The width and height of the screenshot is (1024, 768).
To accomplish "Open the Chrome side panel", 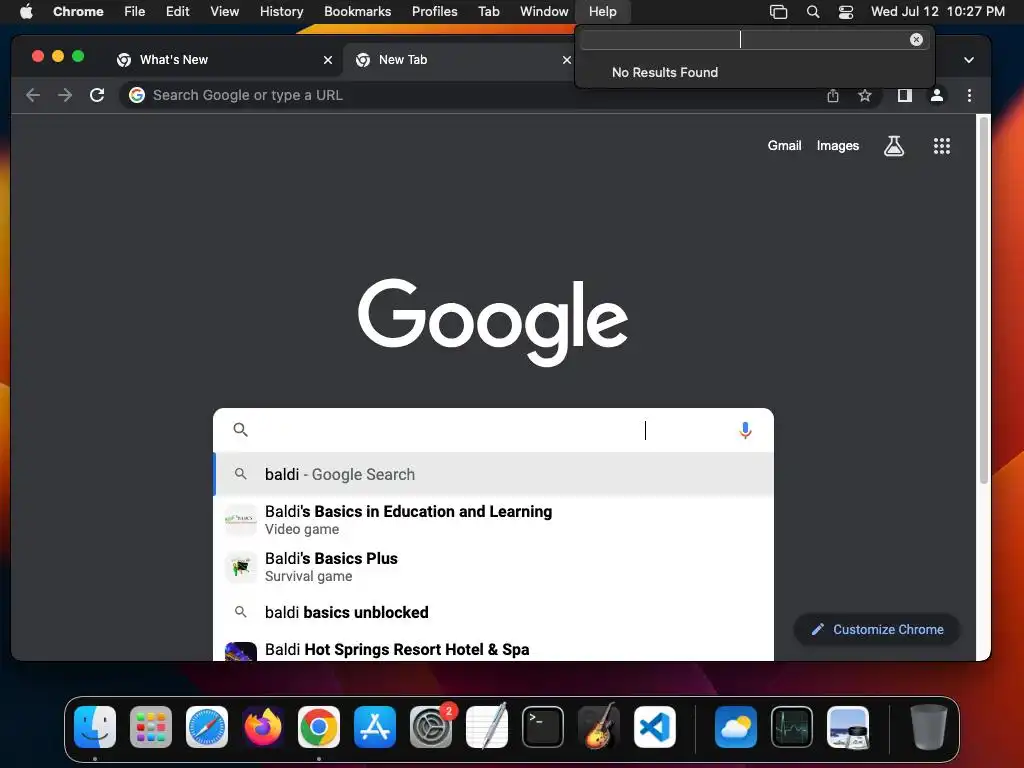I will tap(904, 95).
